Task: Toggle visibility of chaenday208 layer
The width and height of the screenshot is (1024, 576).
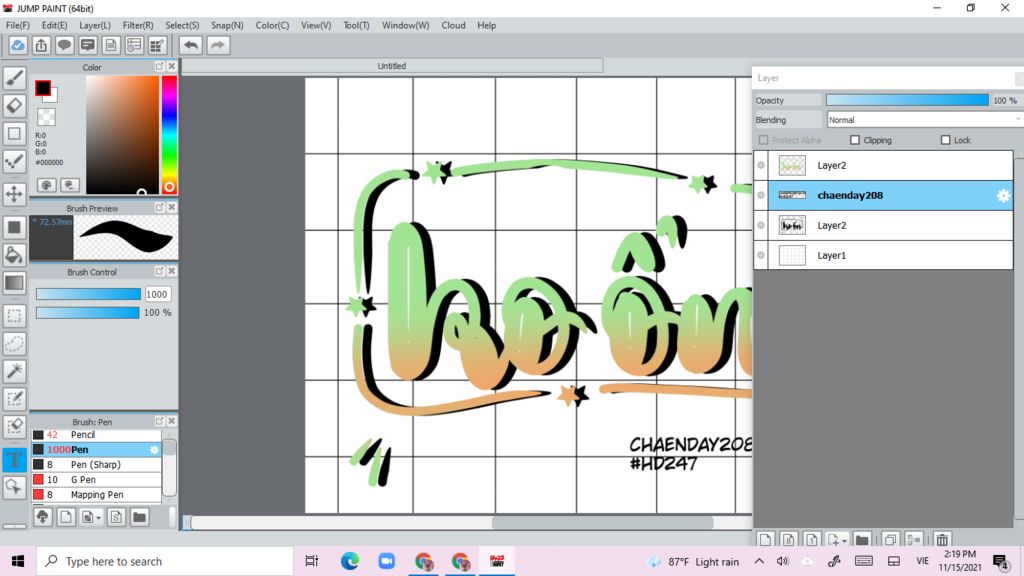Action: [x=761, y=195]
